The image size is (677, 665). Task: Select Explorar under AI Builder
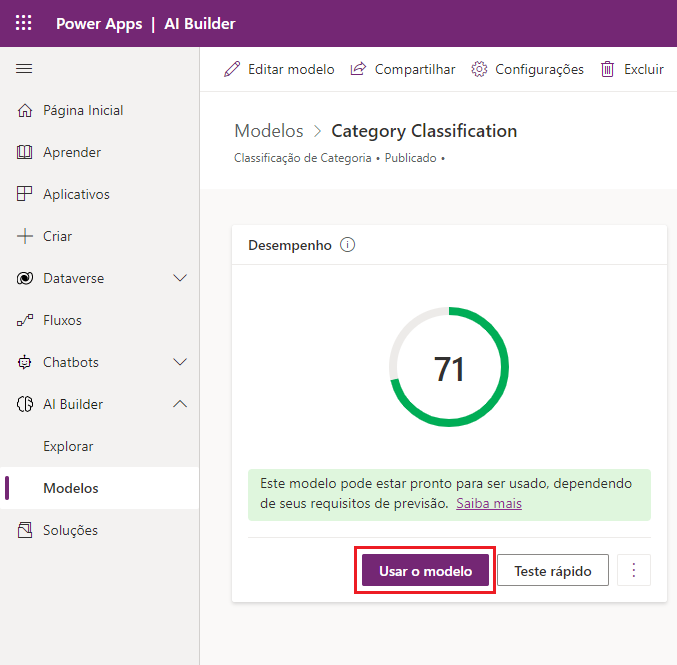[x=68, y=446]
